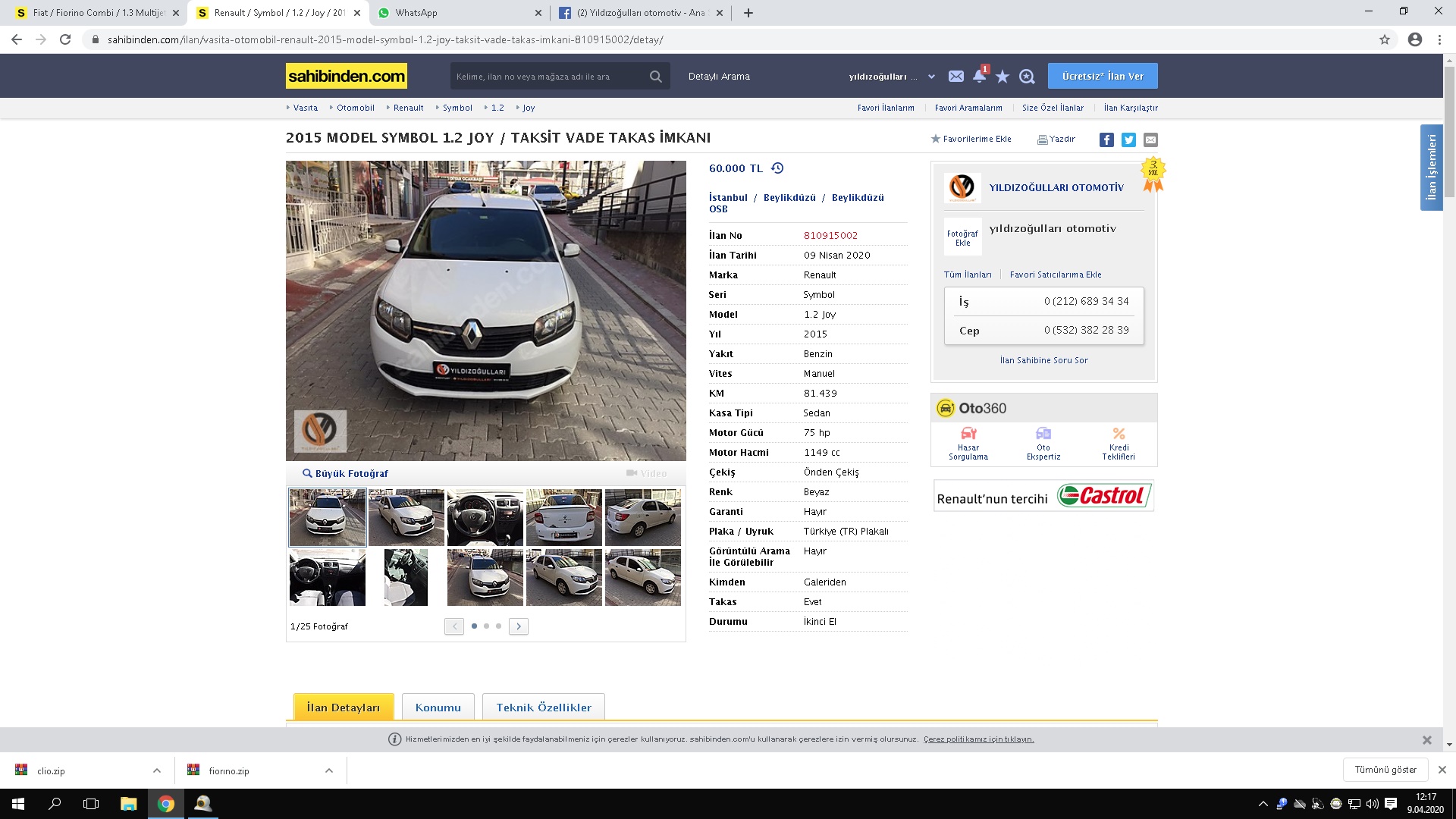Viewport: 1456px width, 819px height.
Task: Open Windows notification center
Action: pyautogui.click(x=1391, y=804)
